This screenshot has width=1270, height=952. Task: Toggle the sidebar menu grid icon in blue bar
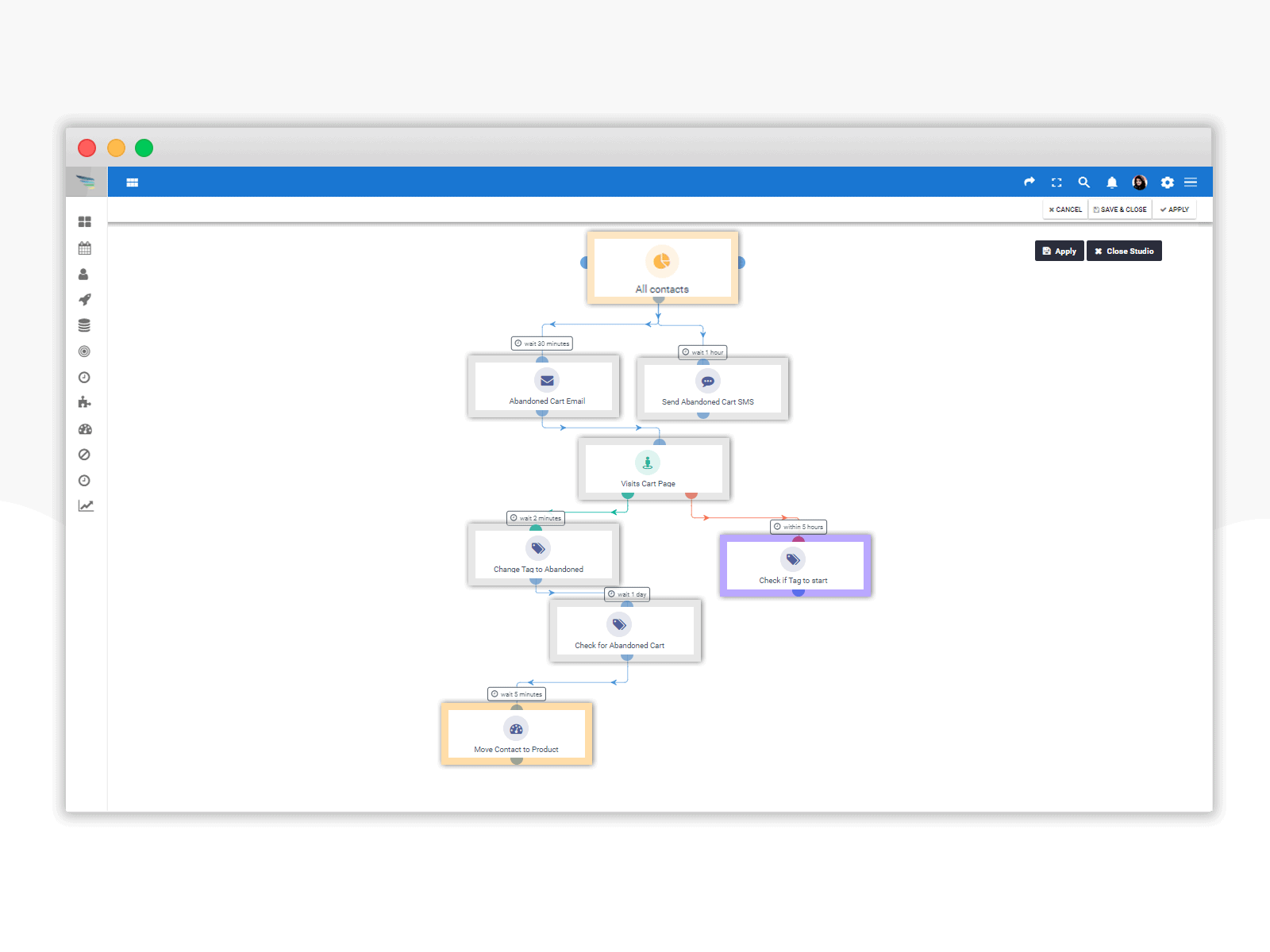[x=133, y=182]
